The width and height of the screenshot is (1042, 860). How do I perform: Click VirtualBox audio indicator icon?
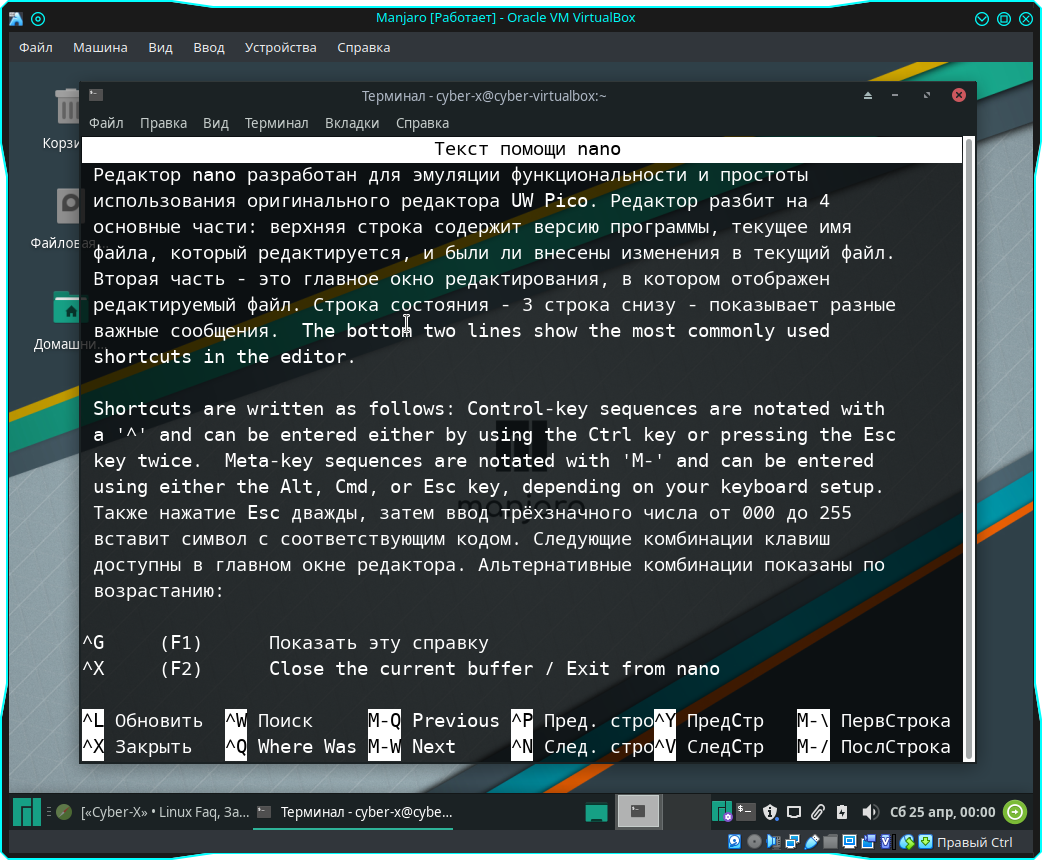(x=773, y=841)
